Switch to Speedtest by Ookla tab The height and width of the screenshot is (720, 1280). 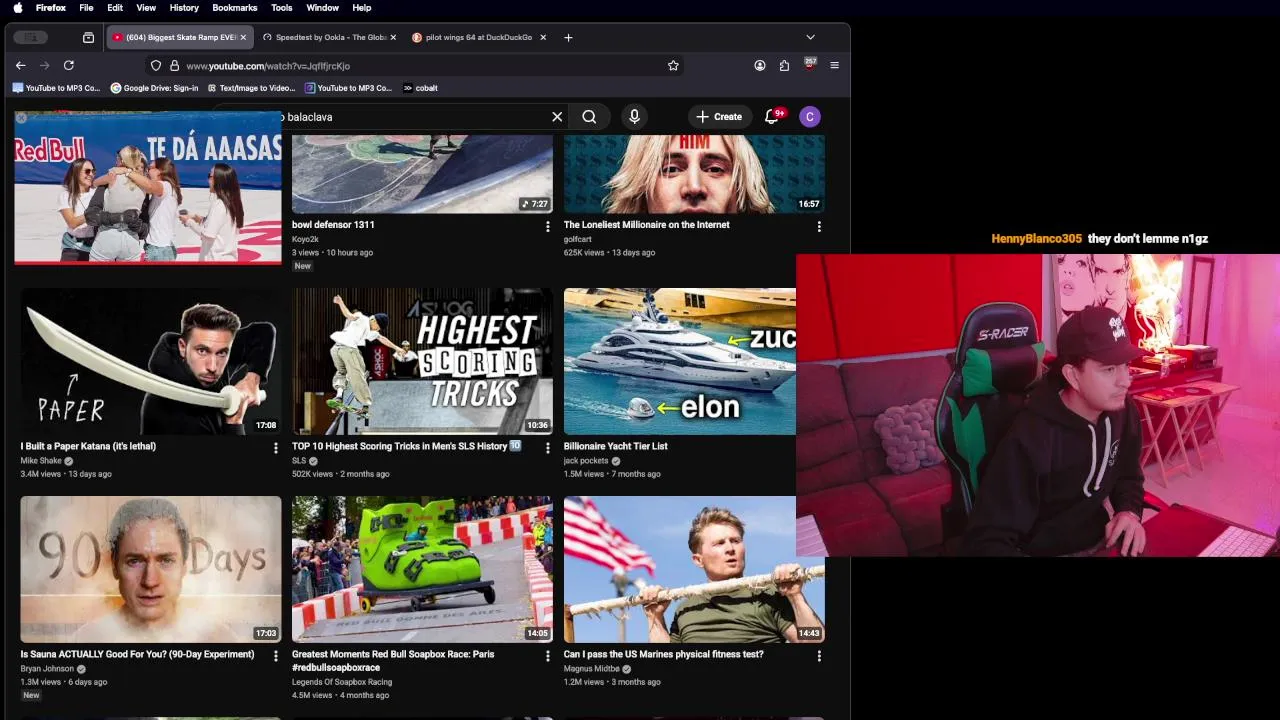(x=329, y=37)
